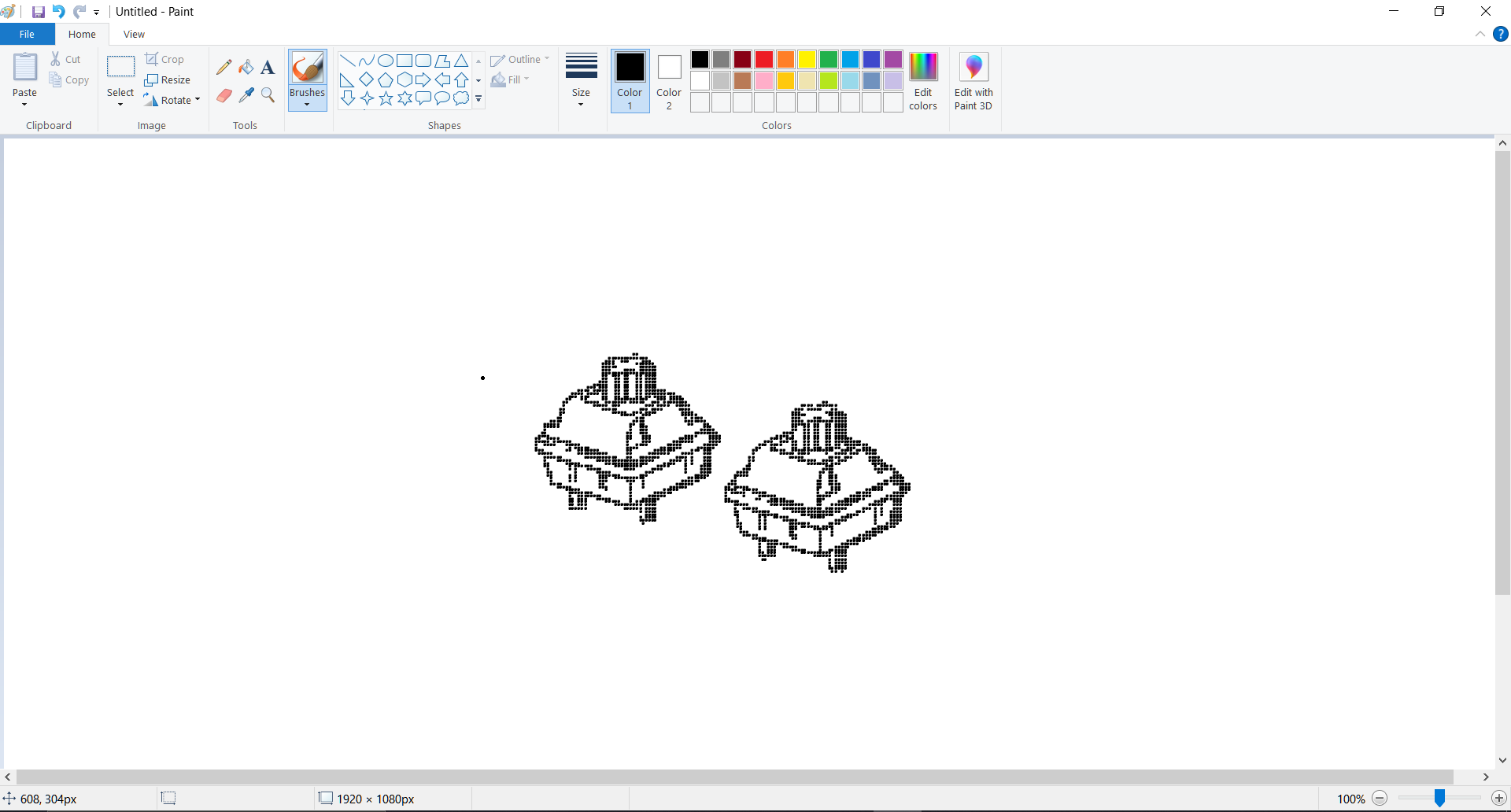This screenshot has height=812, width=1511.
Task: Select the Pencil tool
Action: pyautogui.click(x=224, y=68)
